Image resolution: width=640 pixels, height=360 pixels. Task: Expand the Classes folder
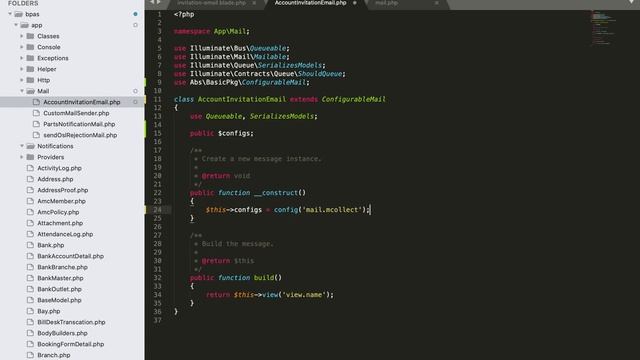point(22,36)
